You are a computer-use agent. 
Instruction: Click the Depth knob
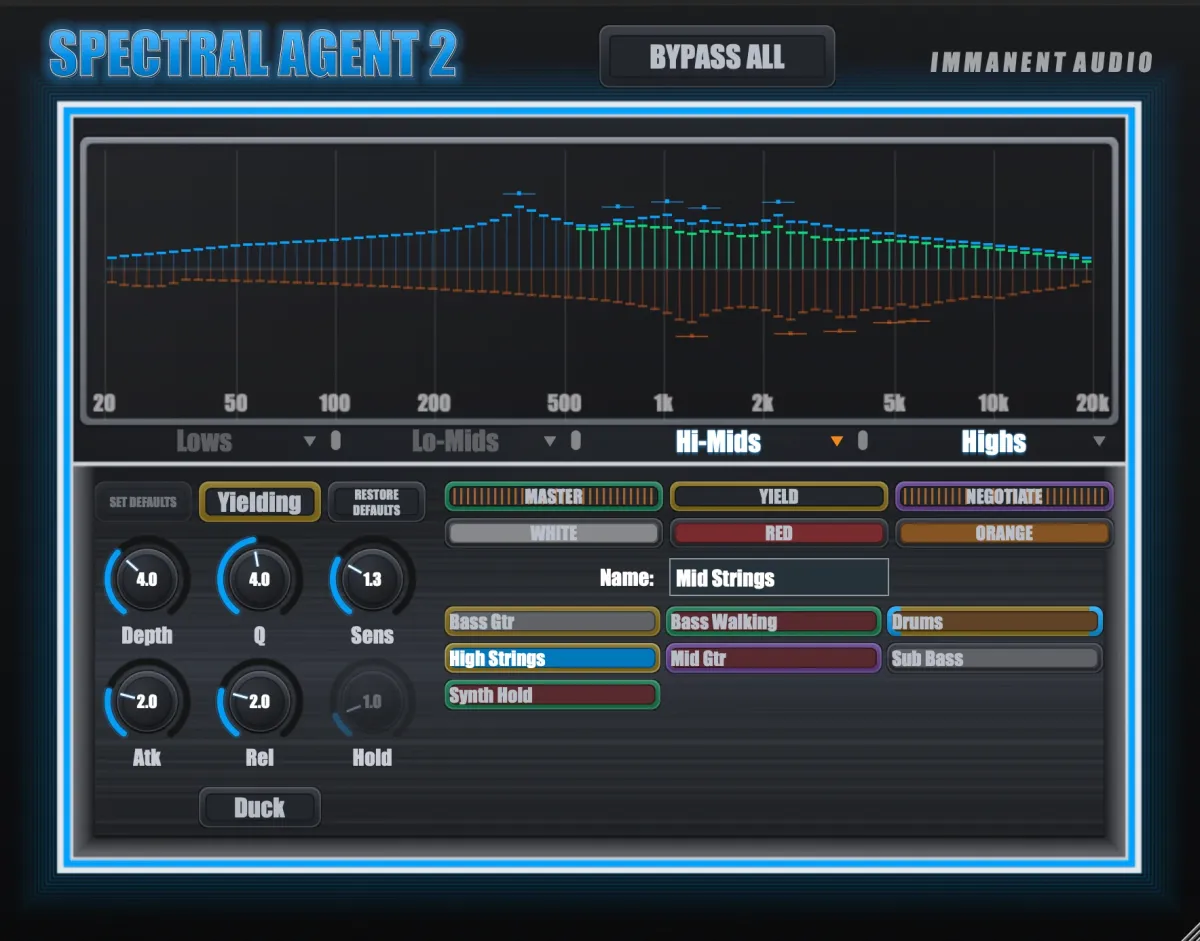(x=146, y=579)
